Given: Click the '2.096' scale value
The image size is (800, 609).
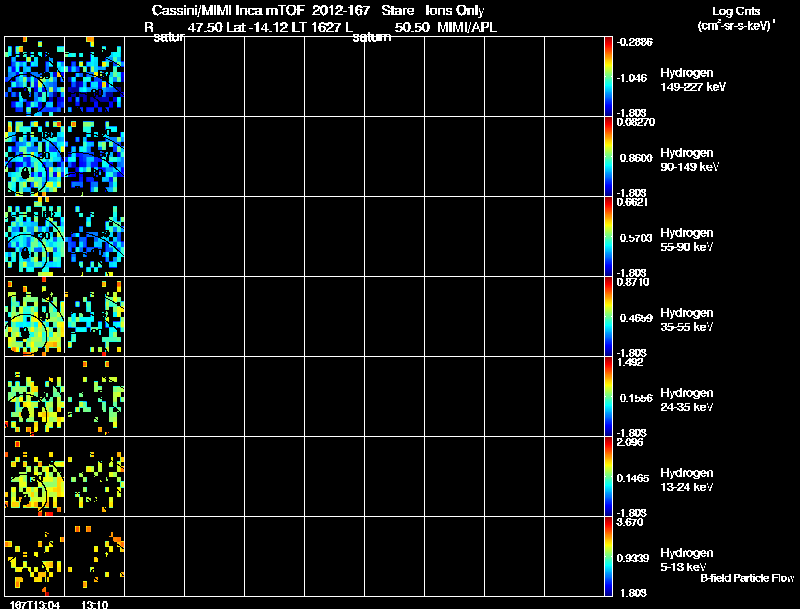Looking at the screenshot, I should click(x=630, y=442).
